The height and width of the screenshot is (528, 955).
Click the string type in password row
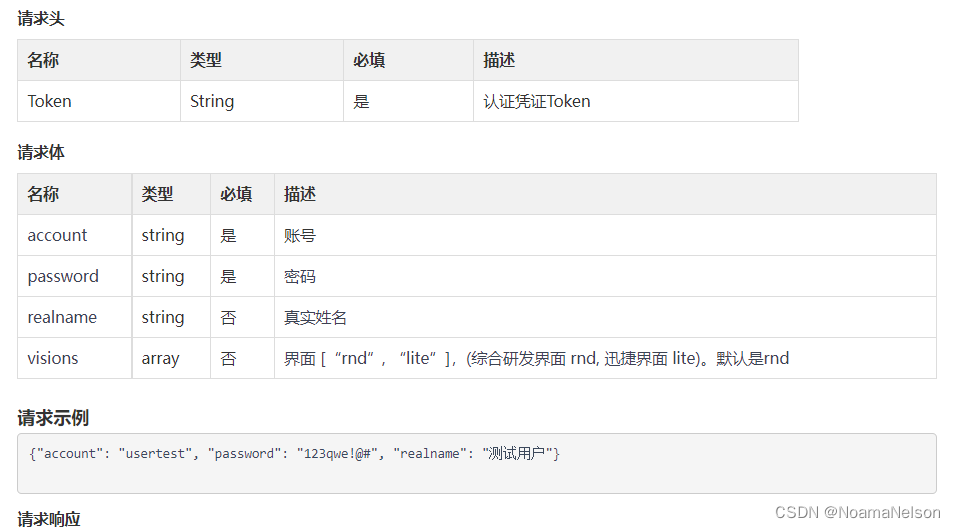click(171, 276)
